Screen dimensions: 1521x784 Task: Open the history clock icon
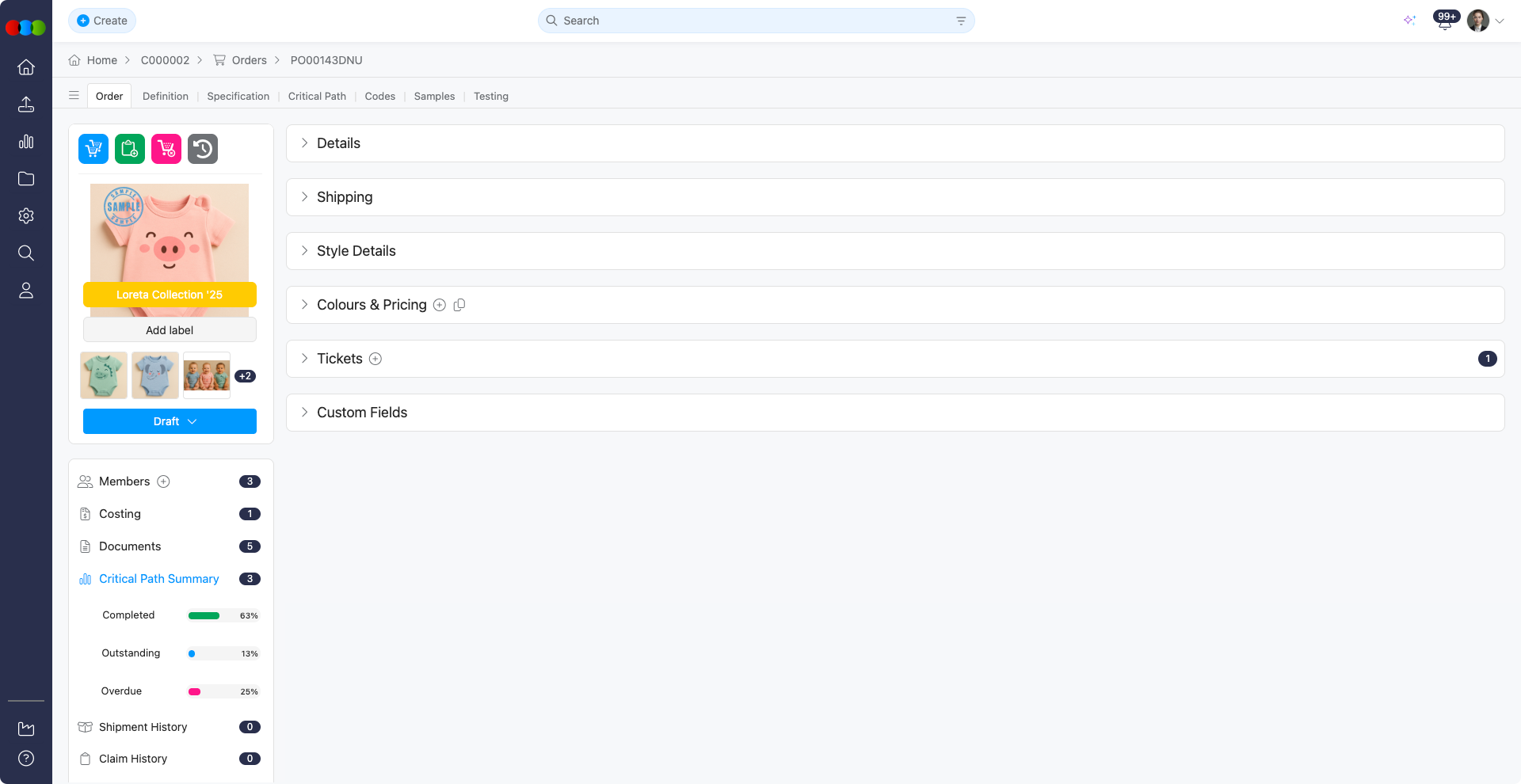203,149
